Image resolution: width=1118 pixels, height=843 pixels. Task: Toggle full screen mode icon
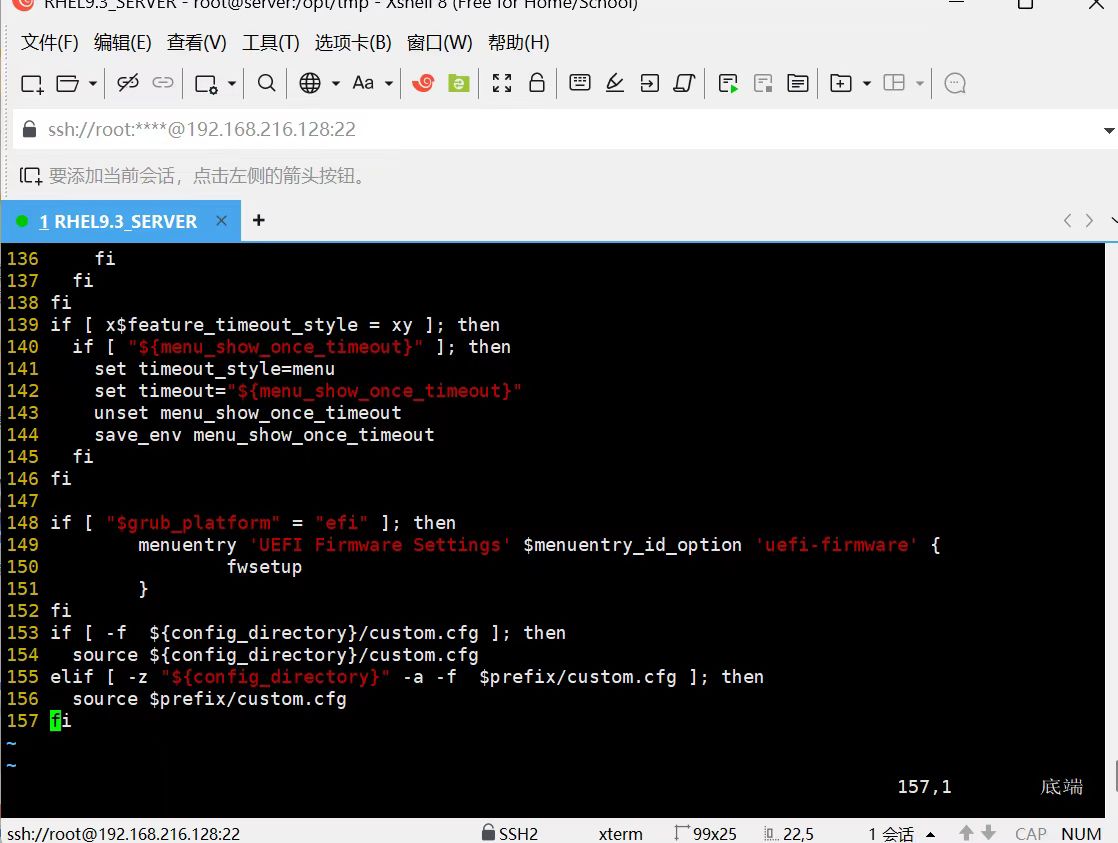tap(501, 83)
